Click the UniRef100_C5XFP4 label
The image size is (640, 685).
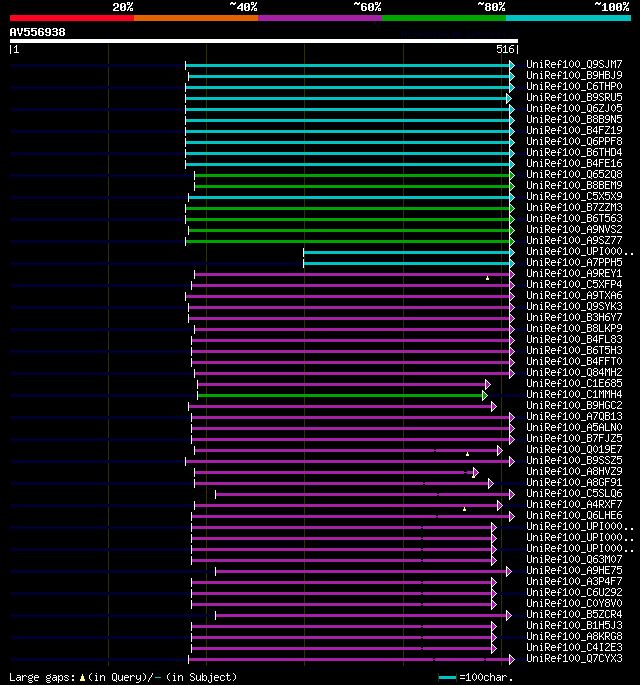tap(574, 284)
